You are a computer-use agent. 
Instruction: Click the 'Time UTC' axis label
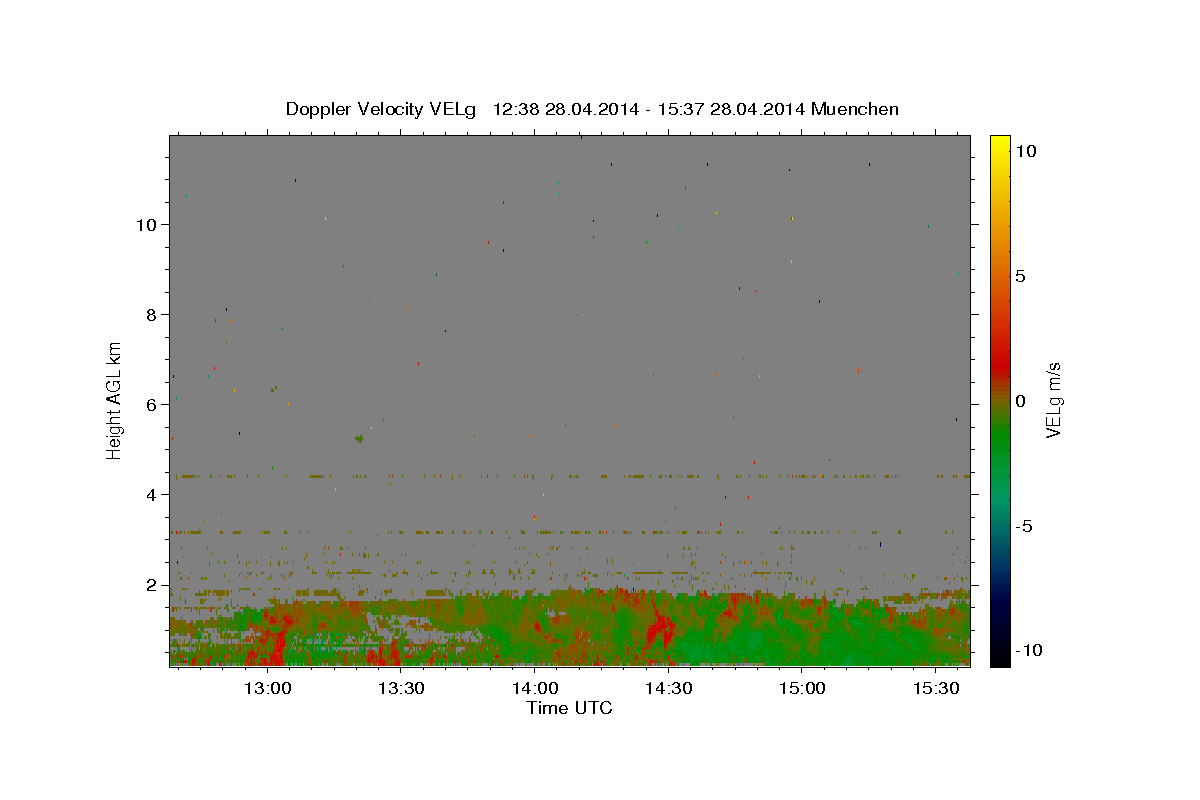coord(569,708)
